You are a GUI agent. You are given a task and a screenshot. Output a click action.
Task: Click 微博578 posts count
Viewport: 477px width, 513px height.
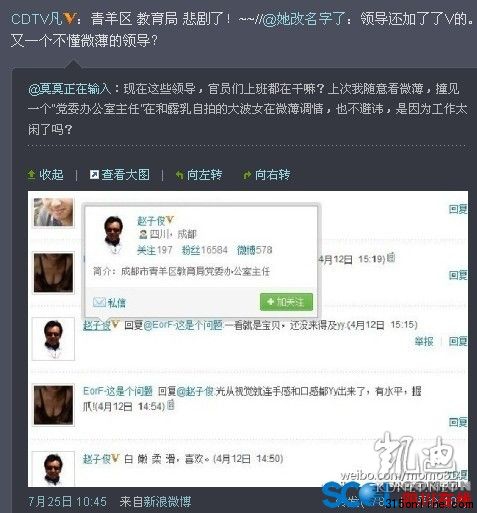254,250
